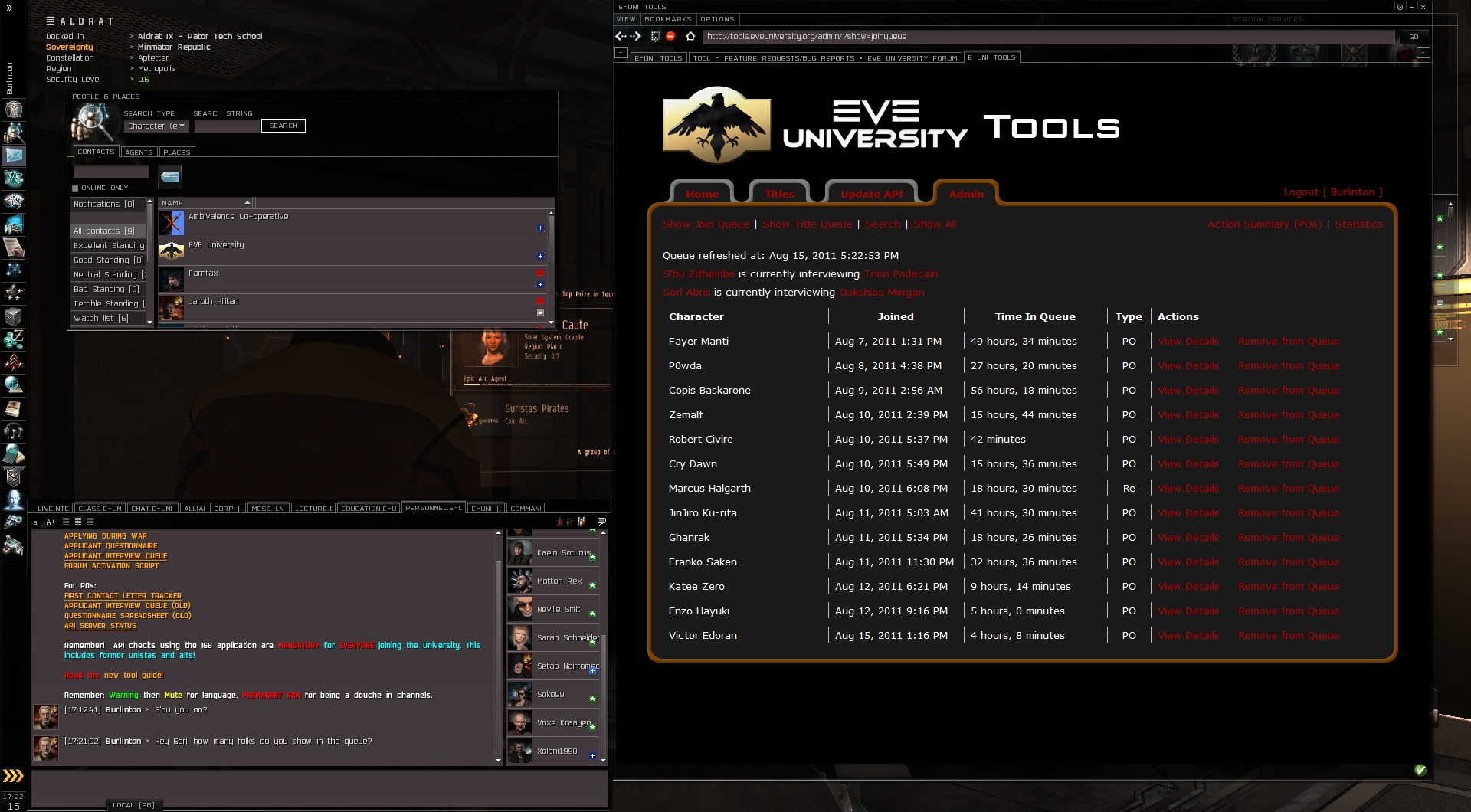Go to the browser home page icon
The height and width of the screenshot is (812, 1471).
click(x=690, y=36)
